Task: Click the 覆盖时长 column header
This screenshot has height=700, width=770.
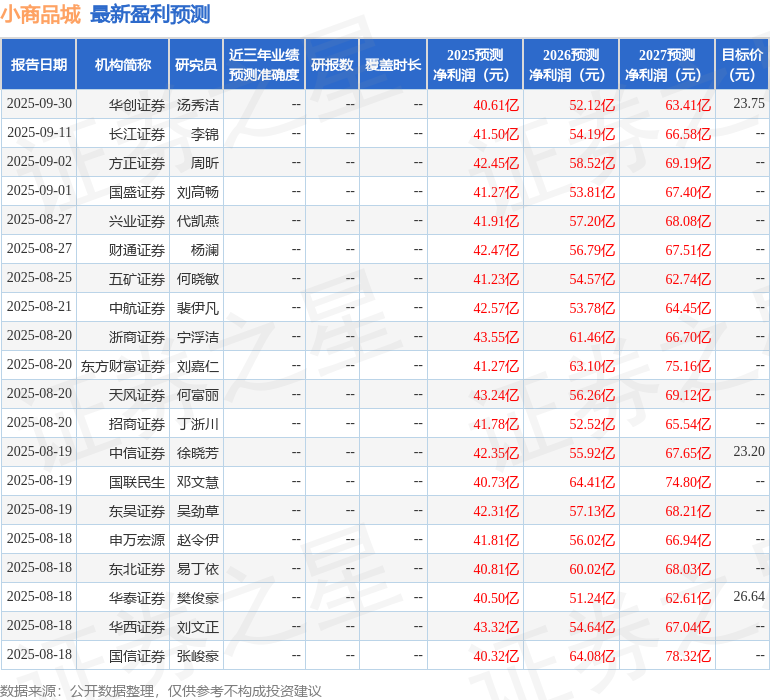Action: point(393,65)
